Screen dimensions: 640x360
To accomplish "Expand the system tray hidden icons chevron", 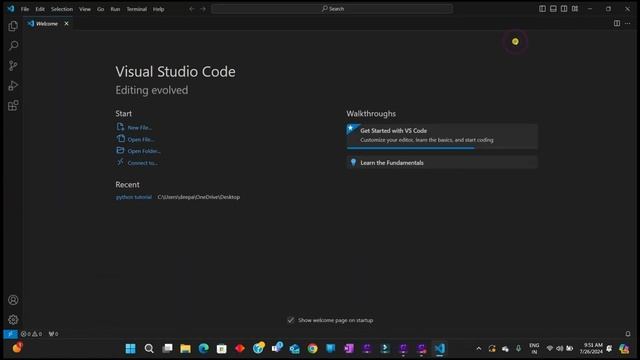I will click(x=479, y=348).
